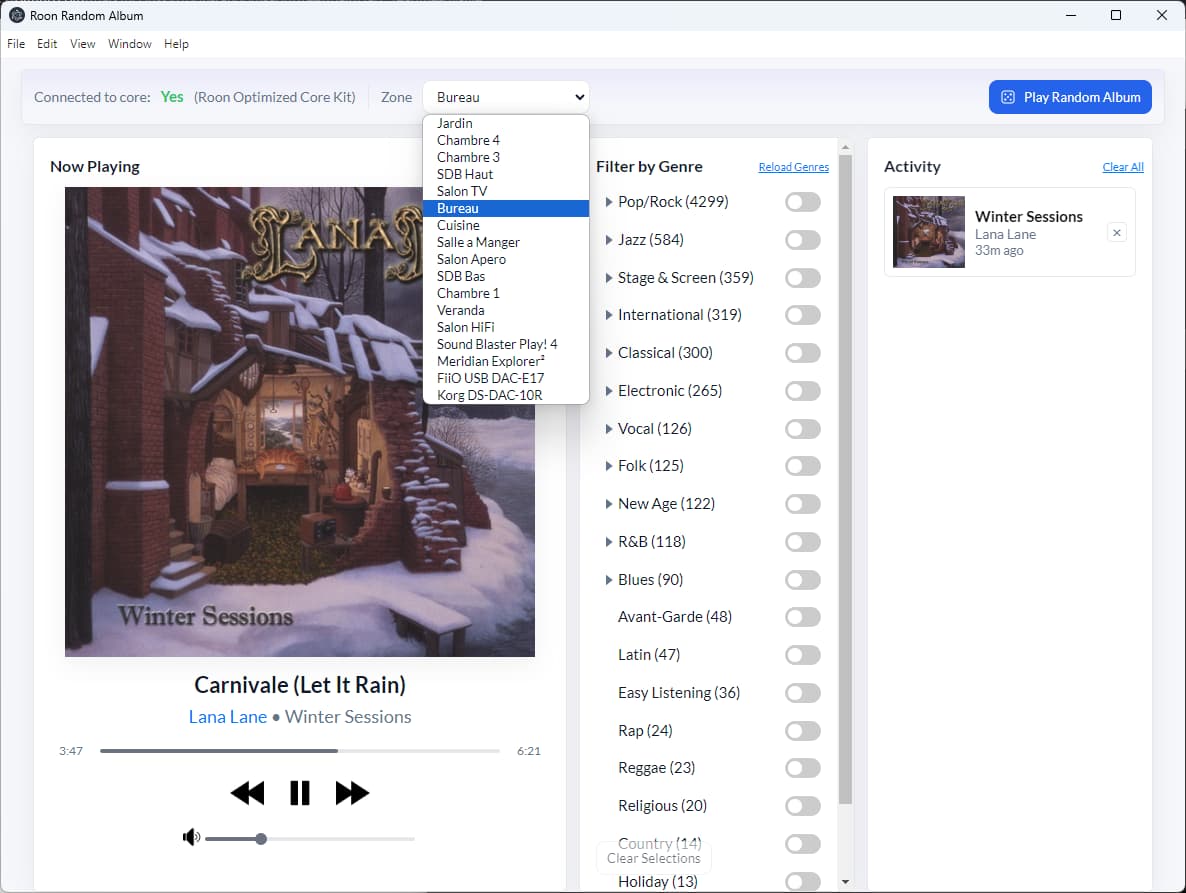Open the Help menu
This screenshot has width=1186, height=893.
176,44
